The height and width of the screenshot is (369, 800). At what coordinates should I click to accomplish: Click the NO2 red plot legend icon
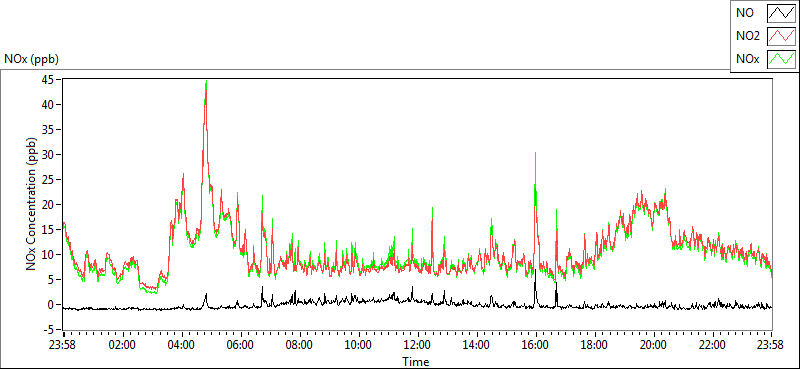781,36
